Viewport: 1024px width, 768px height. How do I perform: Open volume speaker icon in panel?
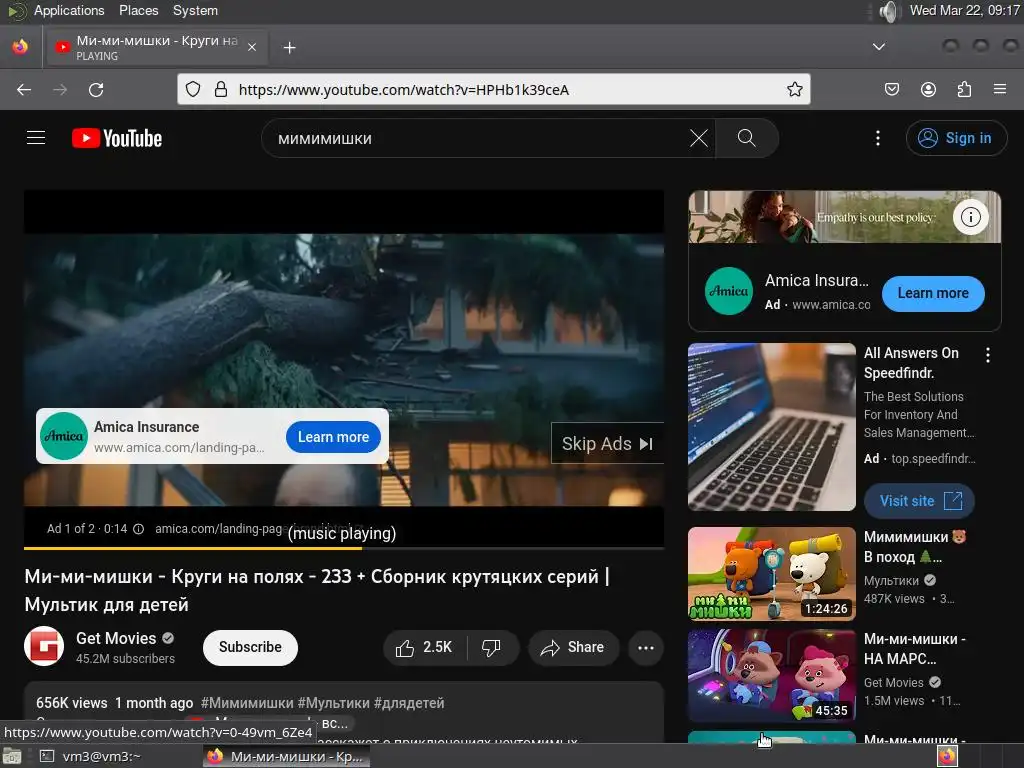pos(888,11)
